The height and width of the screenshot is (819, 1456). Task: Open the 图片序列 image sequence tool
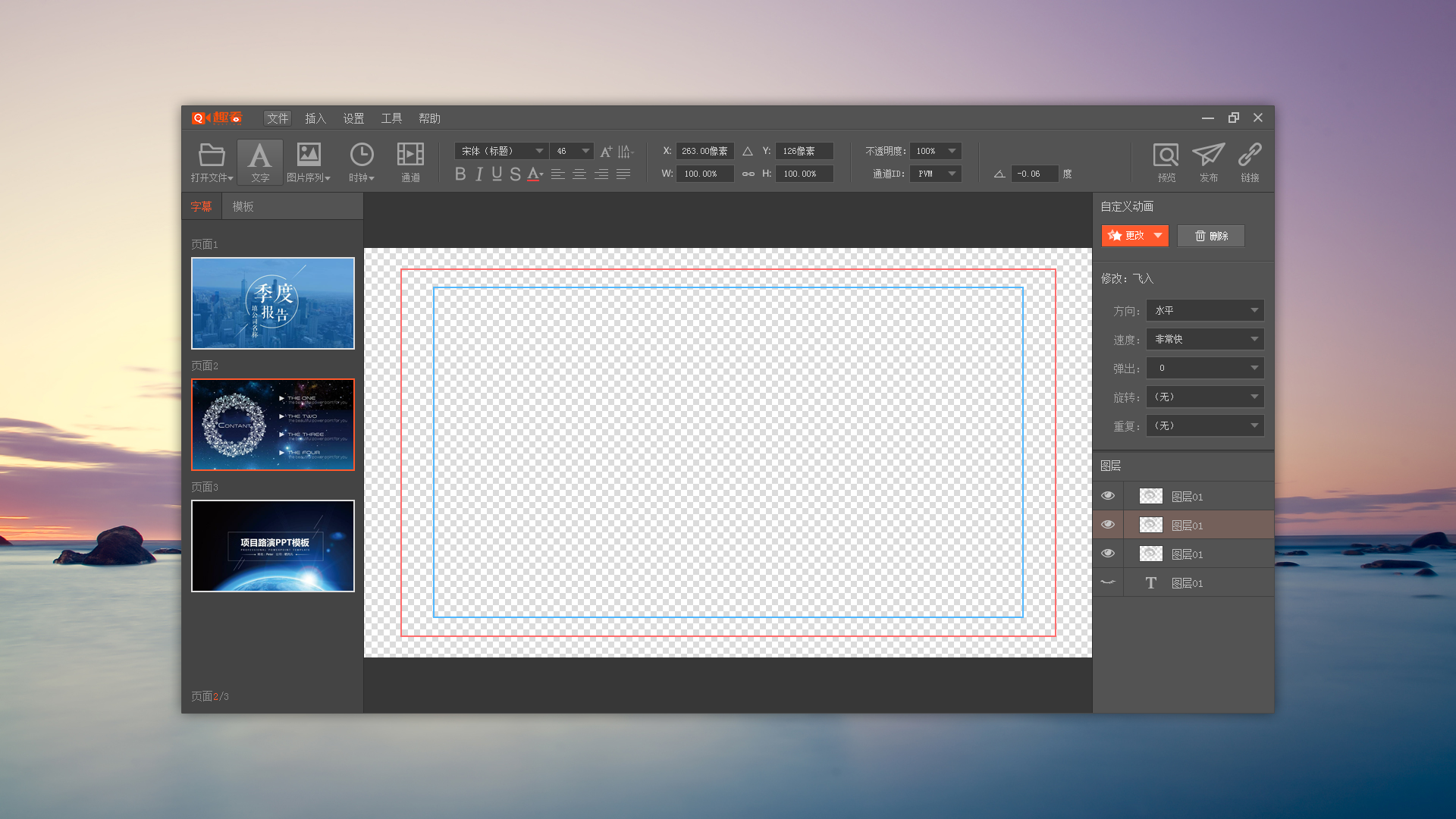(x=309, y=162)
